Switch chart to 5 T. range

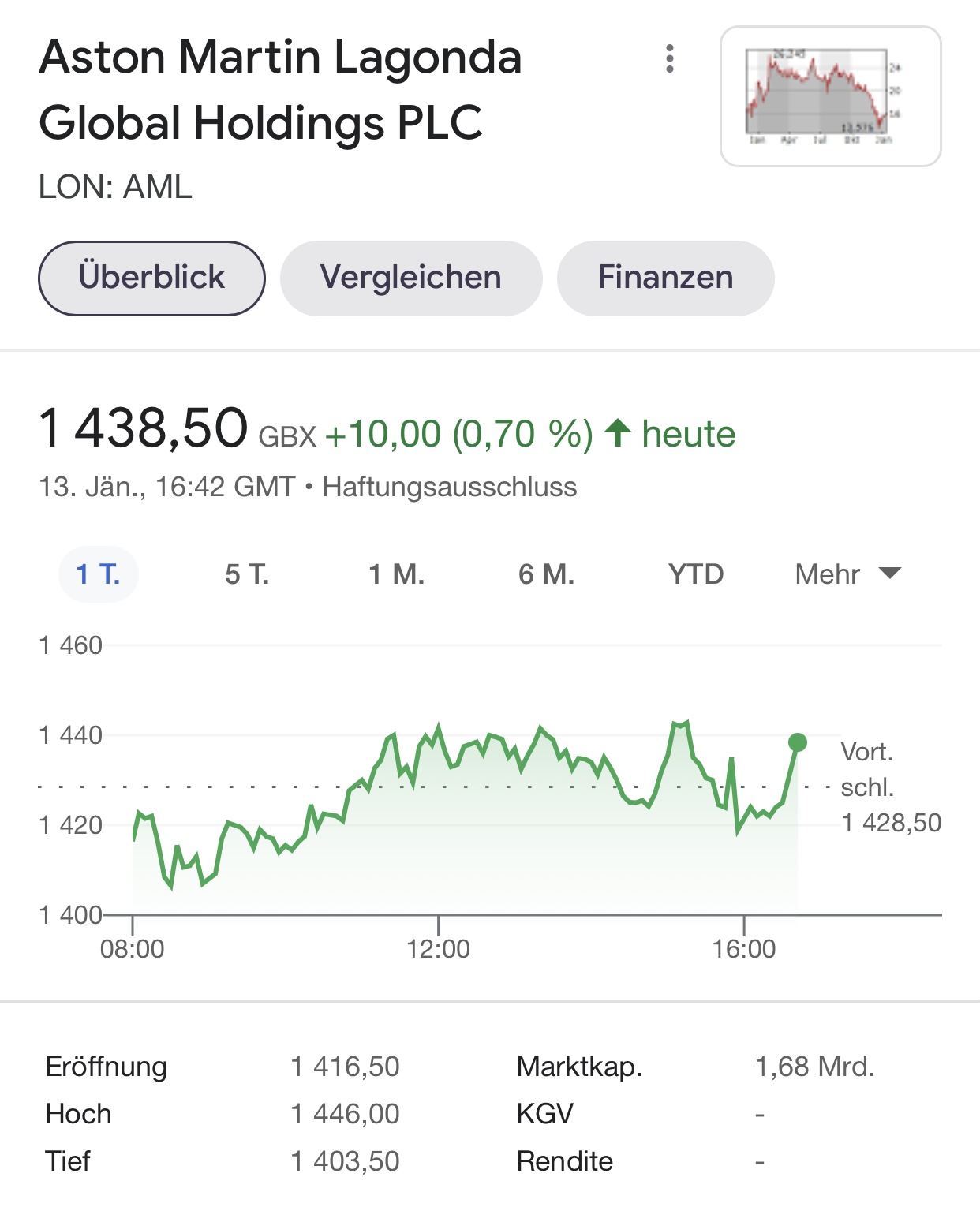(x=247, y=574)
